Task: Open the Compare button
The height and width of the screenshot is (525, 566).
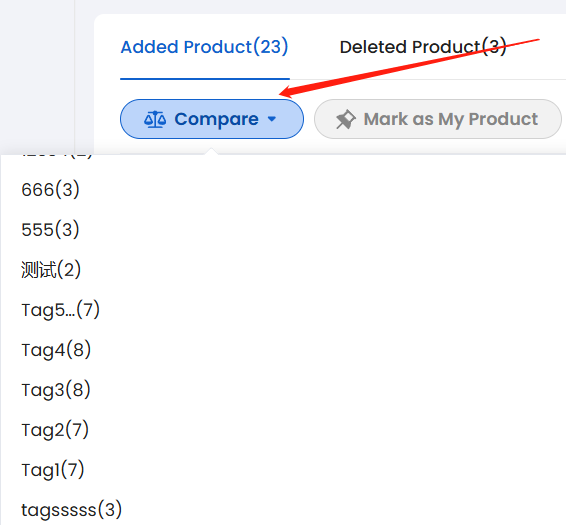Action: pyautogui.click(x=212, y=119)
